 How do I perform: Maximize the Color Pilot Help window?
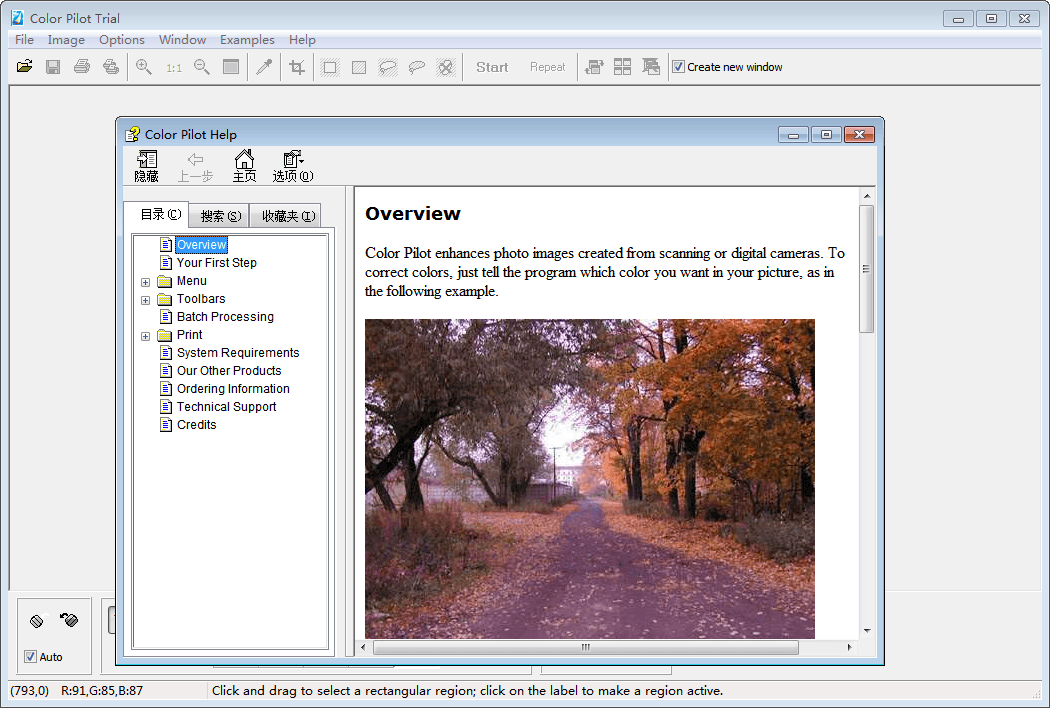tap(826, 135)
